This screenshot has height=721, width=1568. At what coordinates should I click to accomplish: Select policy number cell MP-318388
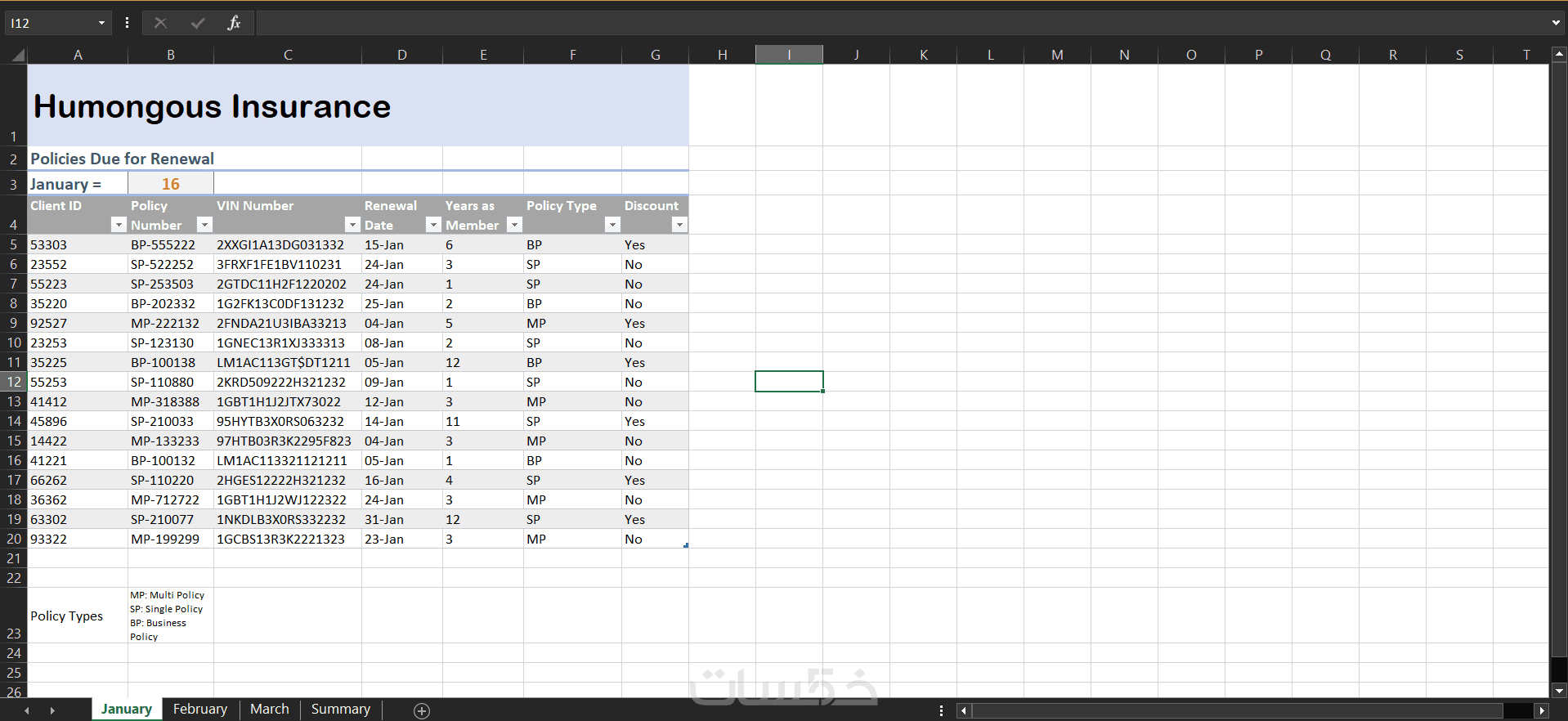pos(171,401)
